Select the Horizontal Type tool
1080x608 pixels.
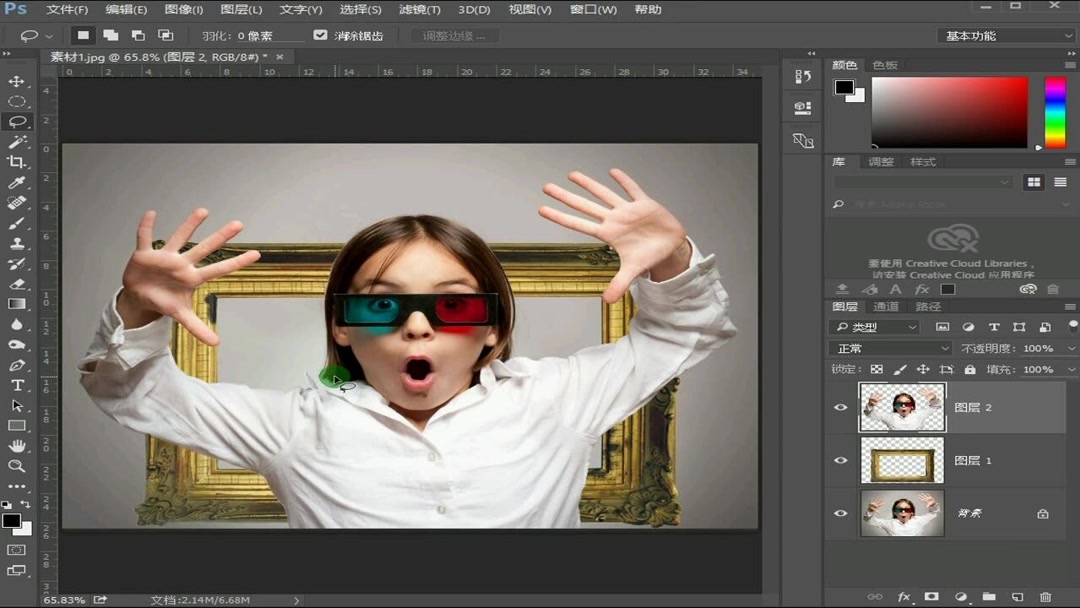point(17,385)
